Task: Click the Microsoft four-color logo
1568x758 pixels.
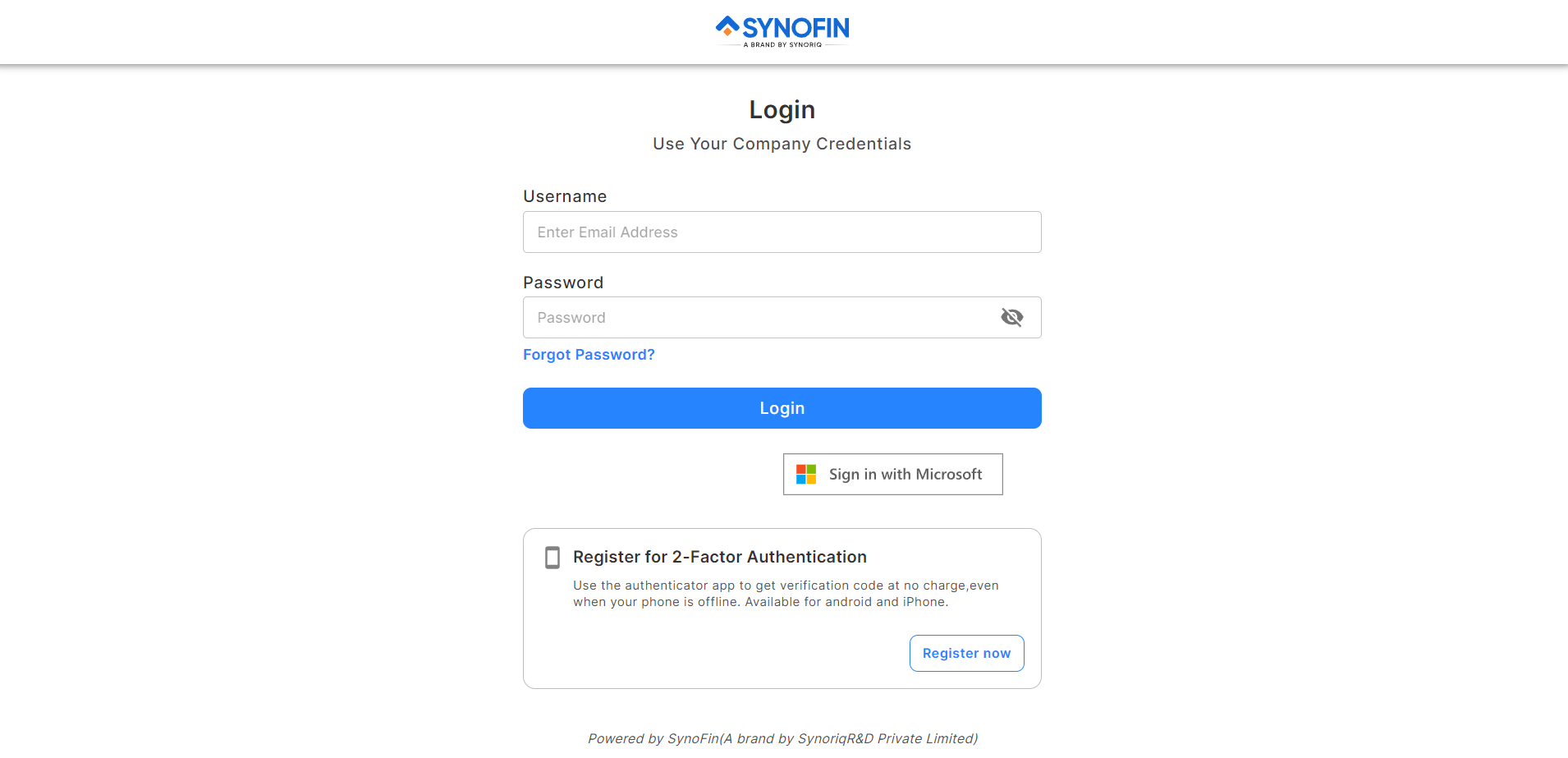Action: click(x=806, y=474)
